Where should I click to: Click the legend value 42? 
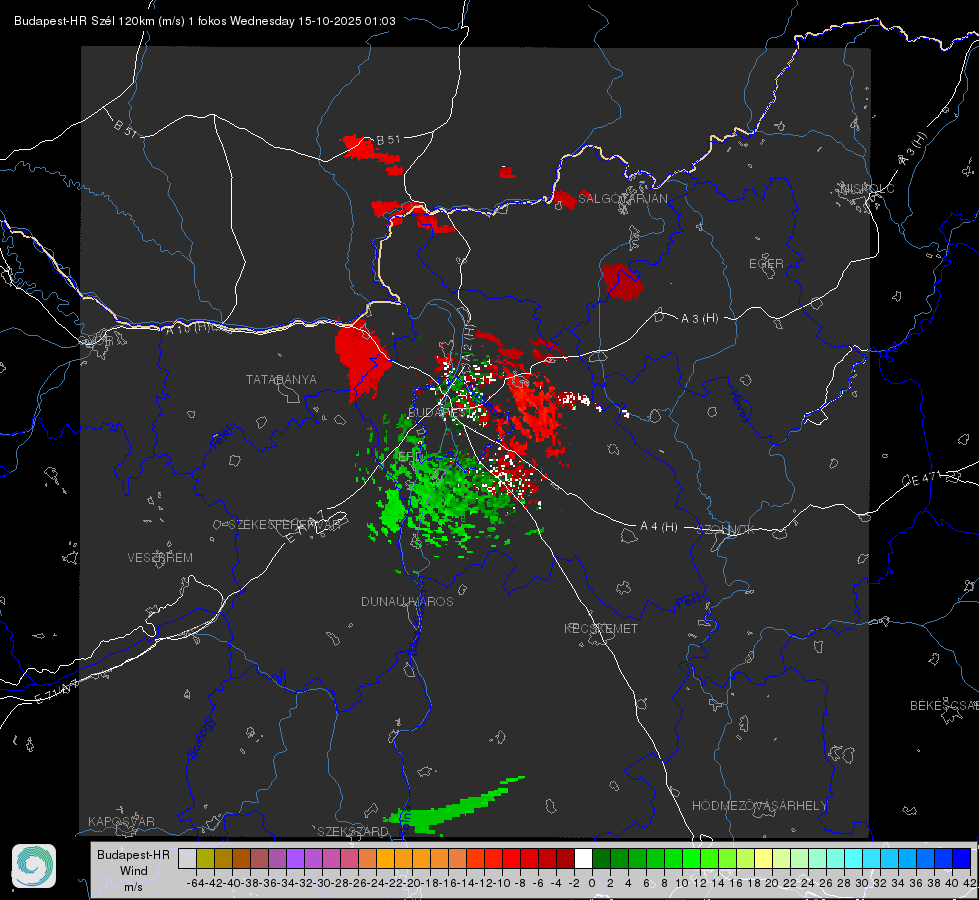tap(969, 883)
